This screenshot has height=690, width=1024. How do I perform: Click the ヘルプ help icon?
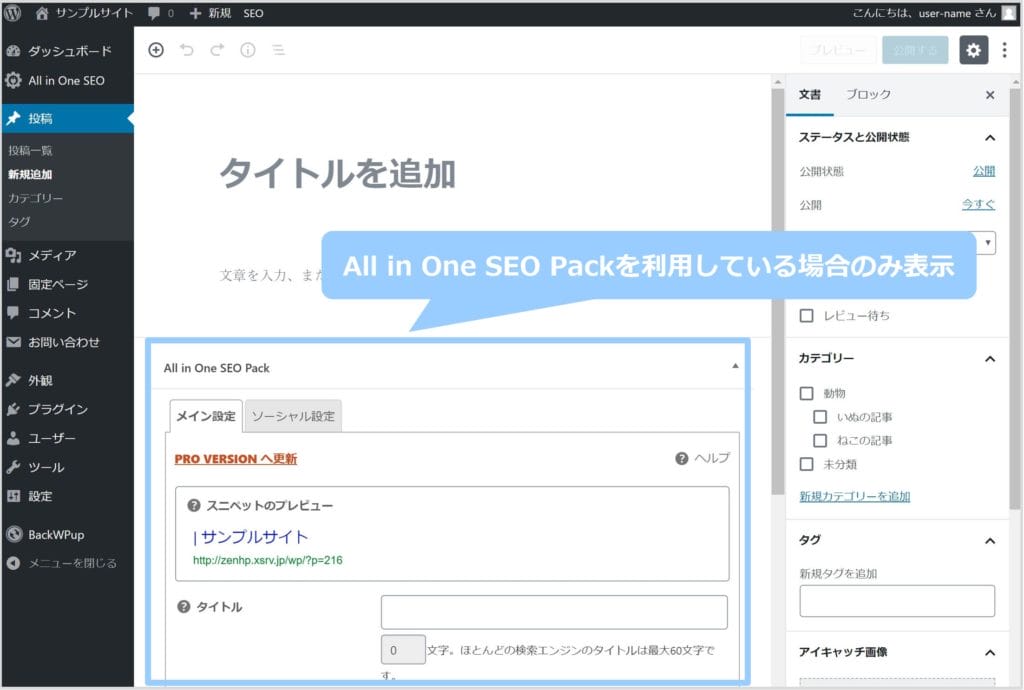pyautogui.click(x=682, y=458)
